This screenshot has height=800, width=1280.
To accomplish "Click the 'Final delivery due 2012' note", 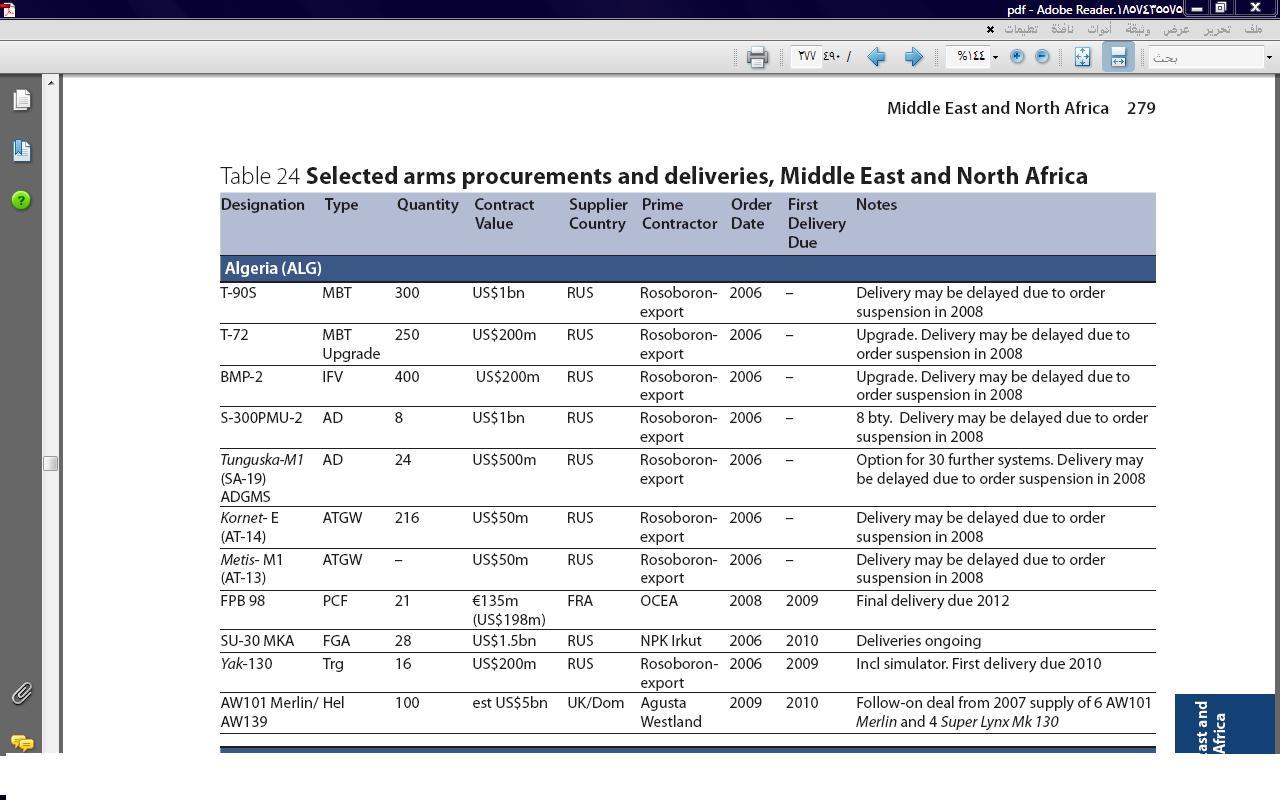I will coord(933,601).
